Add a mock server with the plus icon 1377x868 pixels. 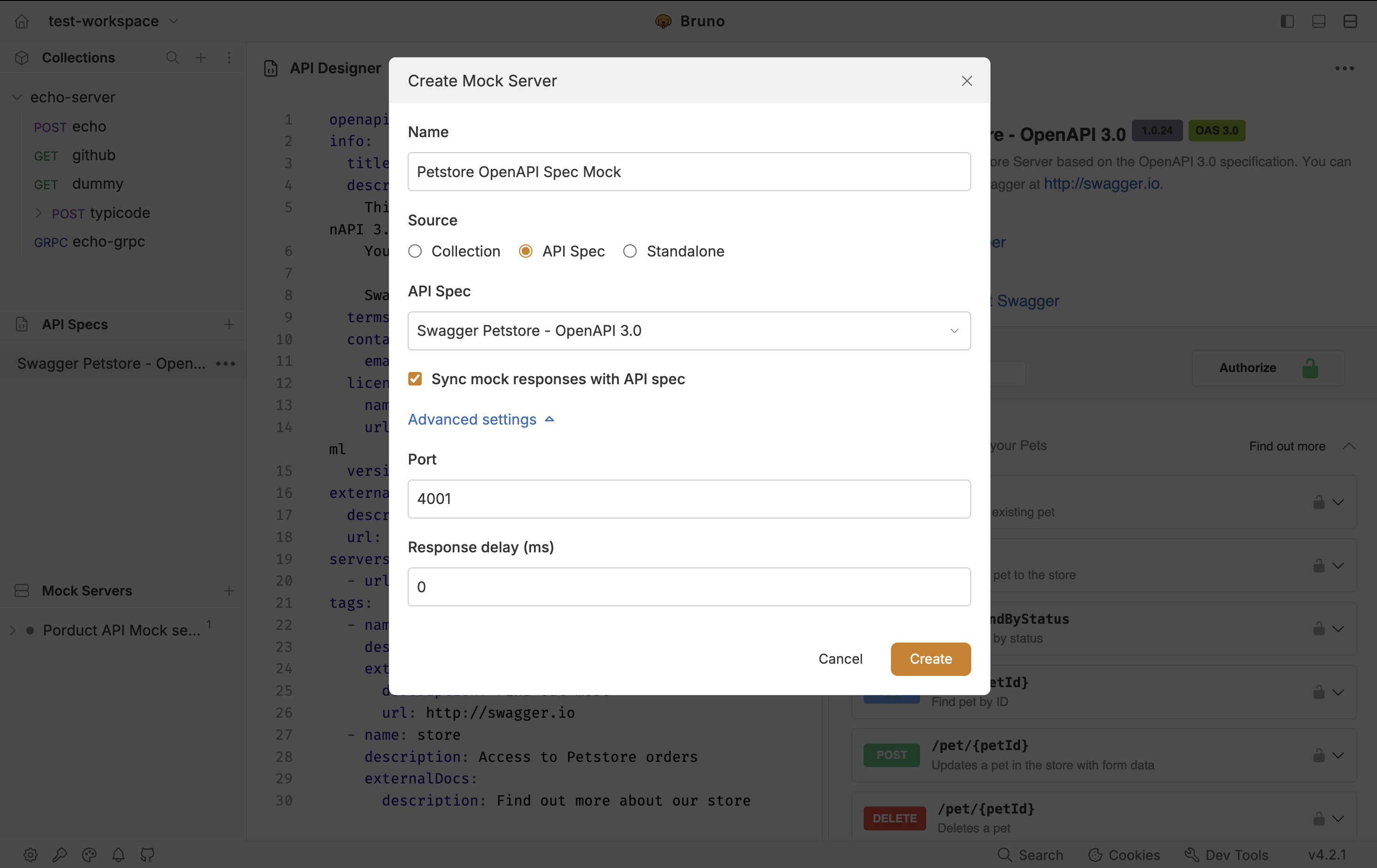coord(229,591)
